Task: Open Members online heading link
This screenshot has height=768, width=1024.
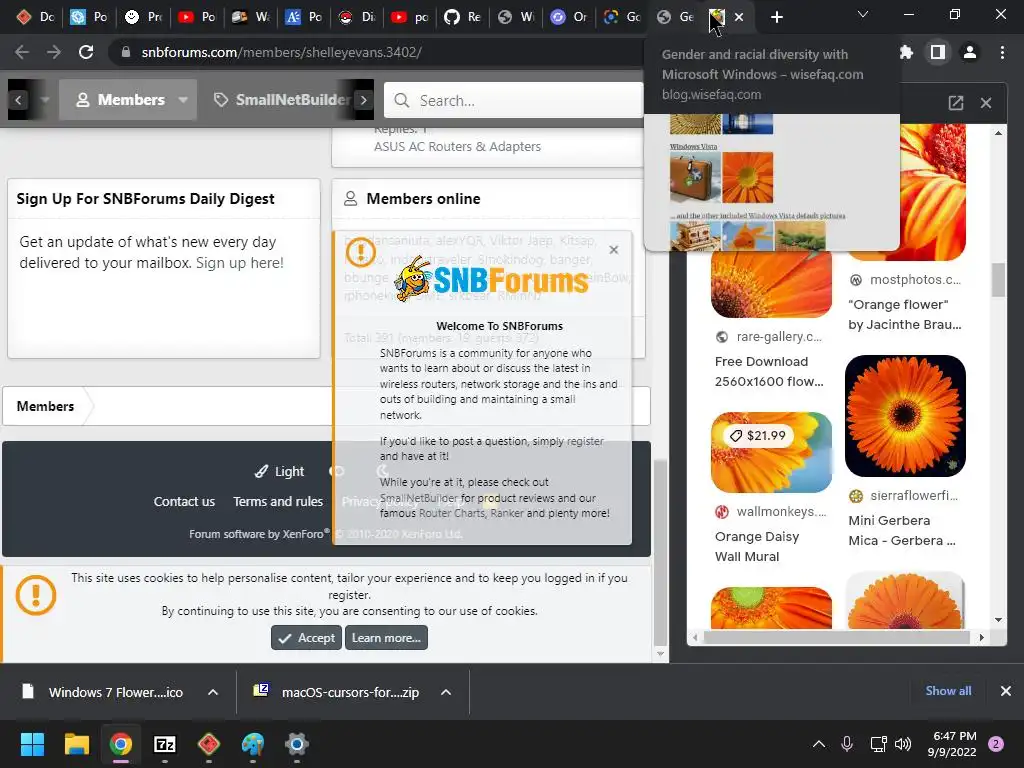Action: [423, 199]
